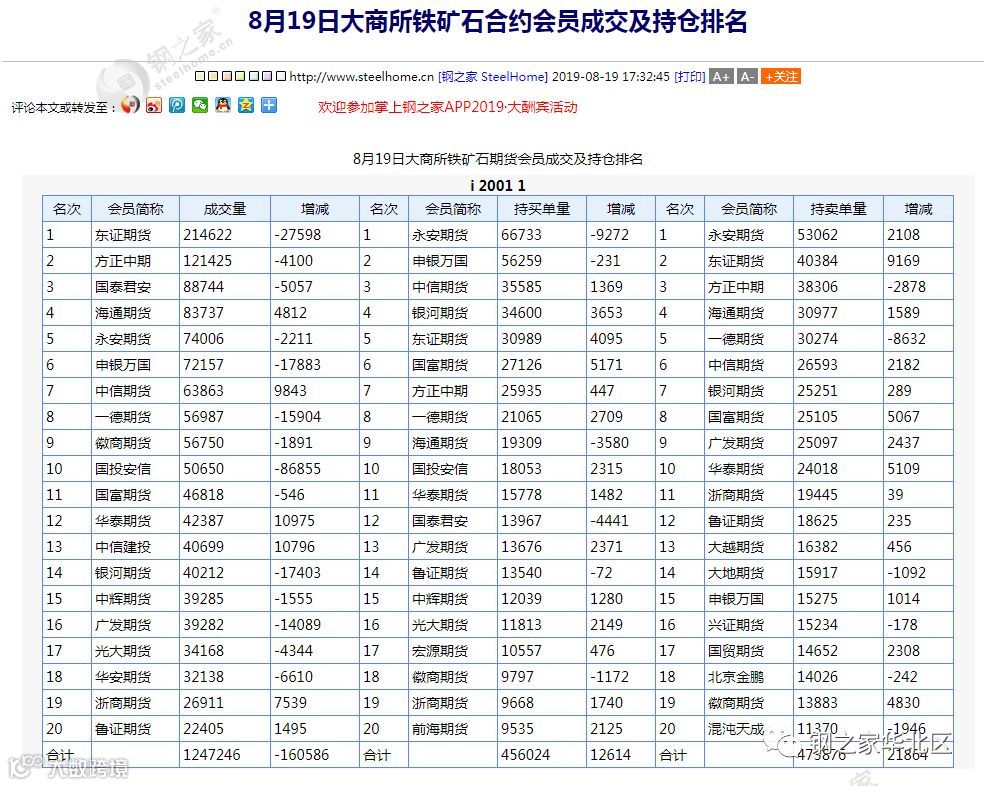Click volume value 40212
Viewport: 984px width, 786px height.
pyautogui.click(x=203, y=573)
